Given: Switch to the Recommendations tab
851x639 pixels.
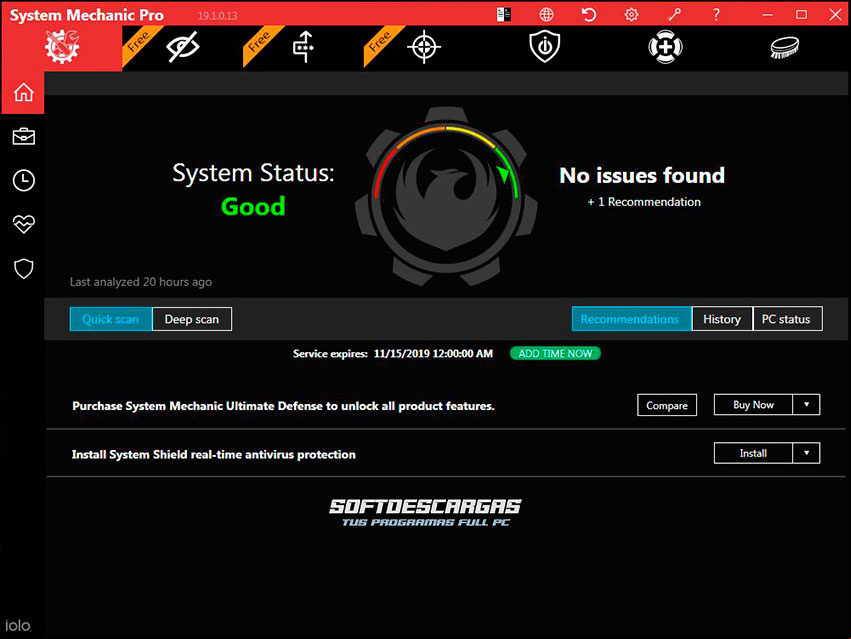Looking at the screenshot, I should pyautogui.click(x=631, y=319).
